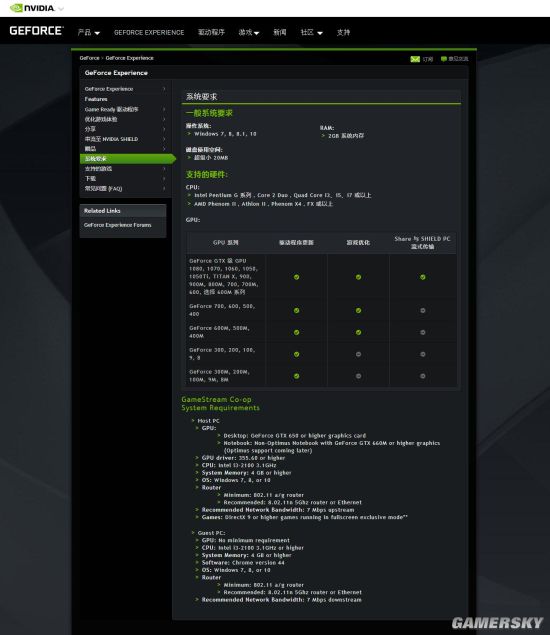Go to 支持 in the top nav

[x=343, y=32]
